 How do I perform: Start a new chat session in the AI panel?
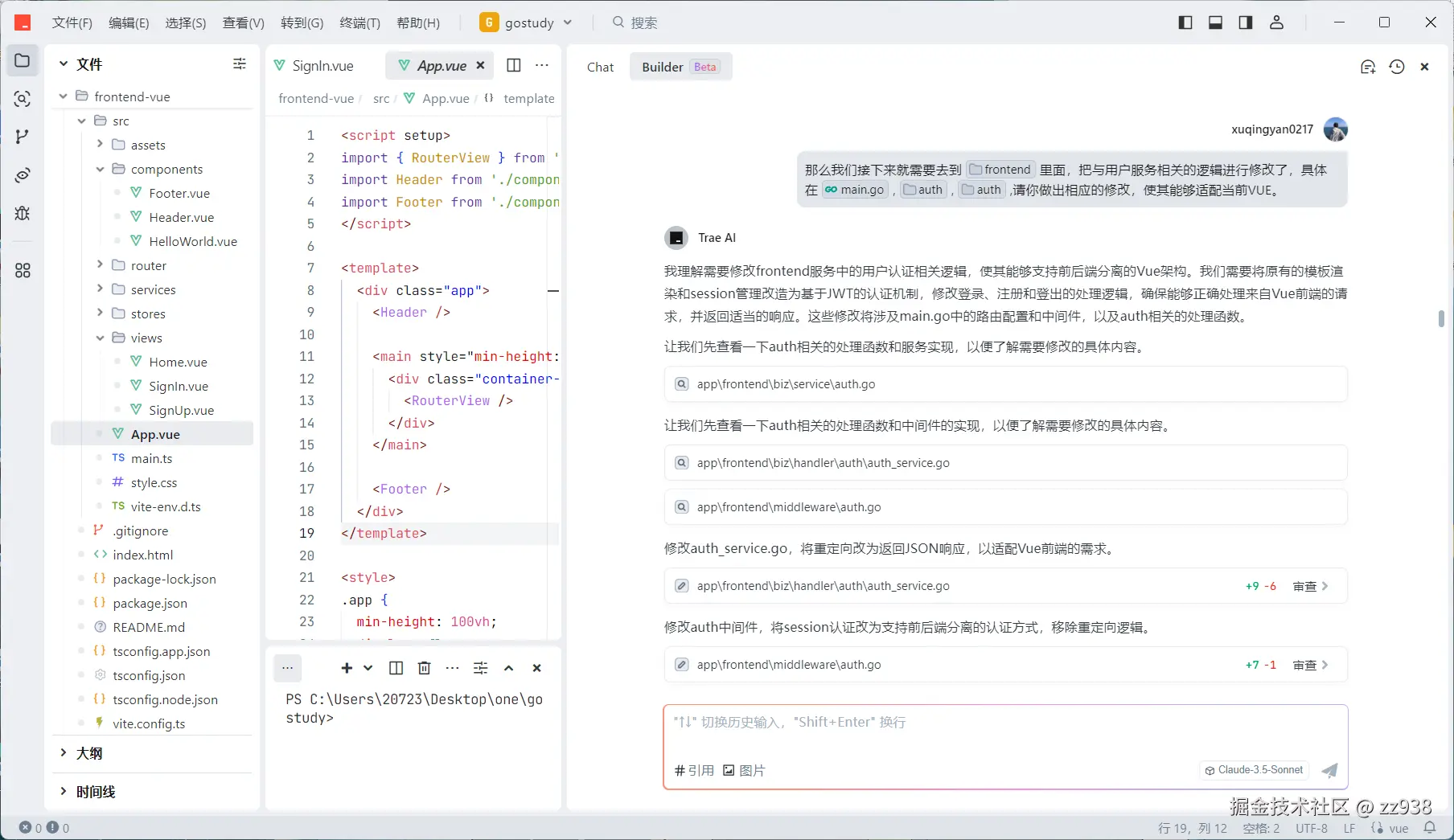pyautogui.click(x=1368, y=67)
